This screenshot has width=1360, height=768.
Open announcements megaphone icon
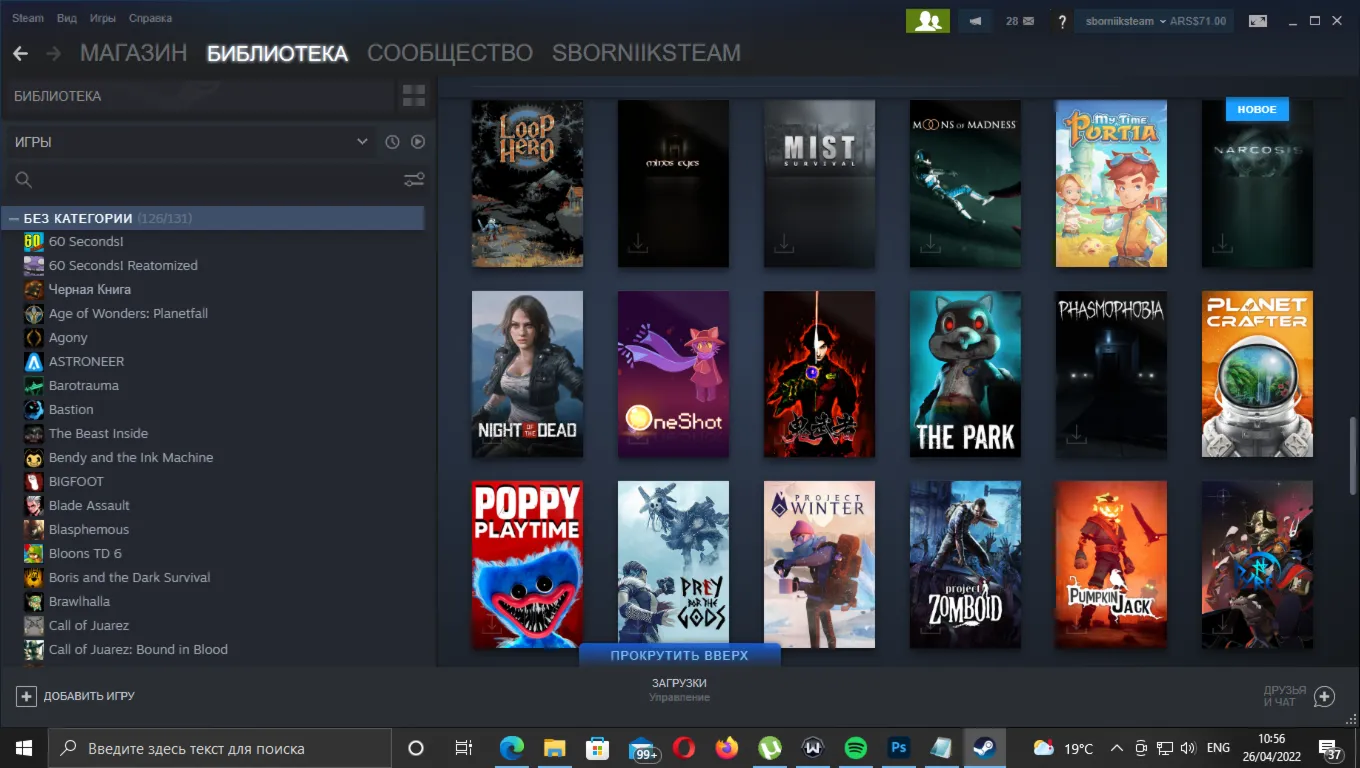(x=976, y=21)
